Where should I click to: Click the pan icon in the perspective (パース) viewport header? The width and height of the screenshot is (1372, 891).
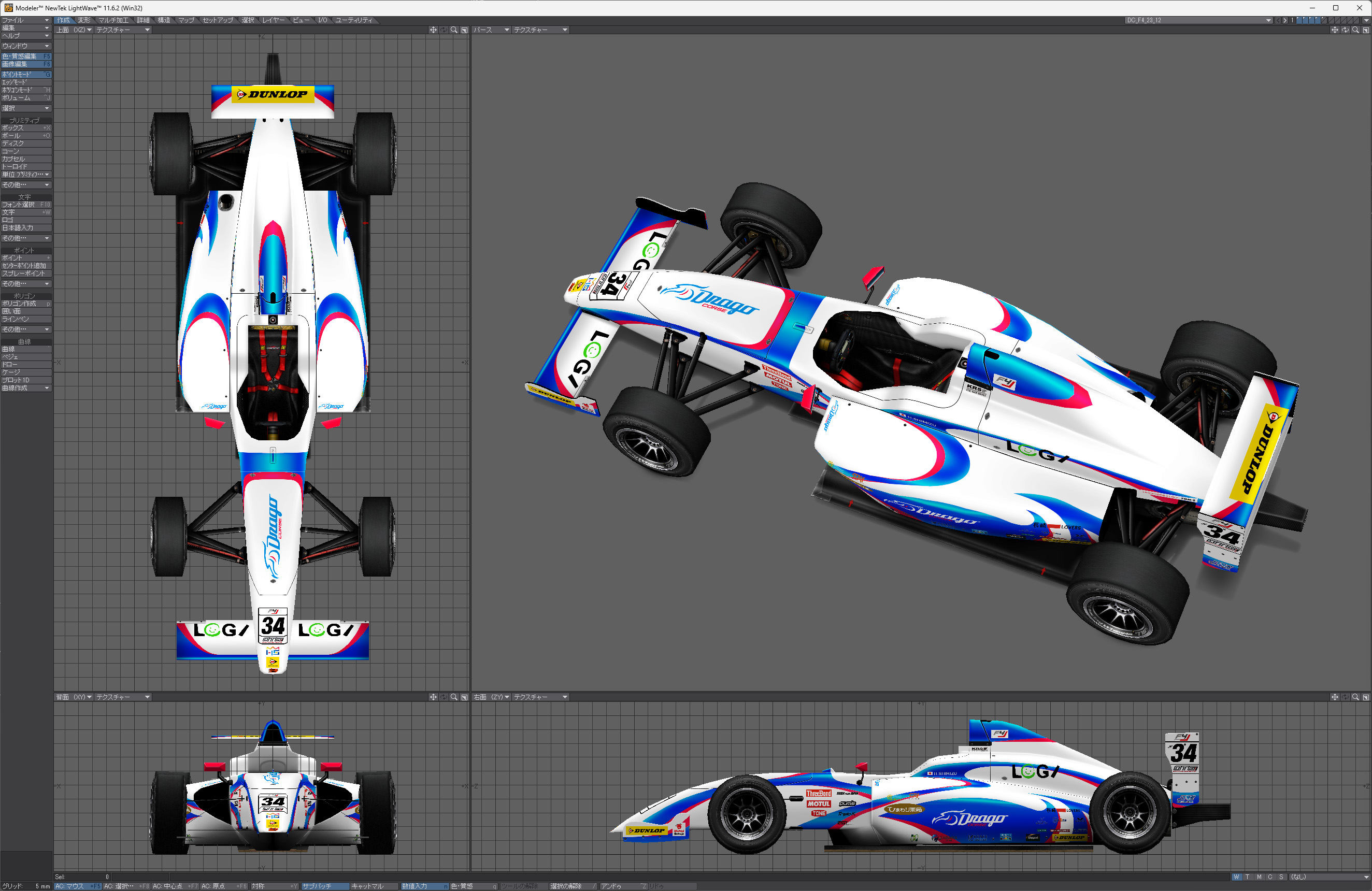(x=1335, y=30)
